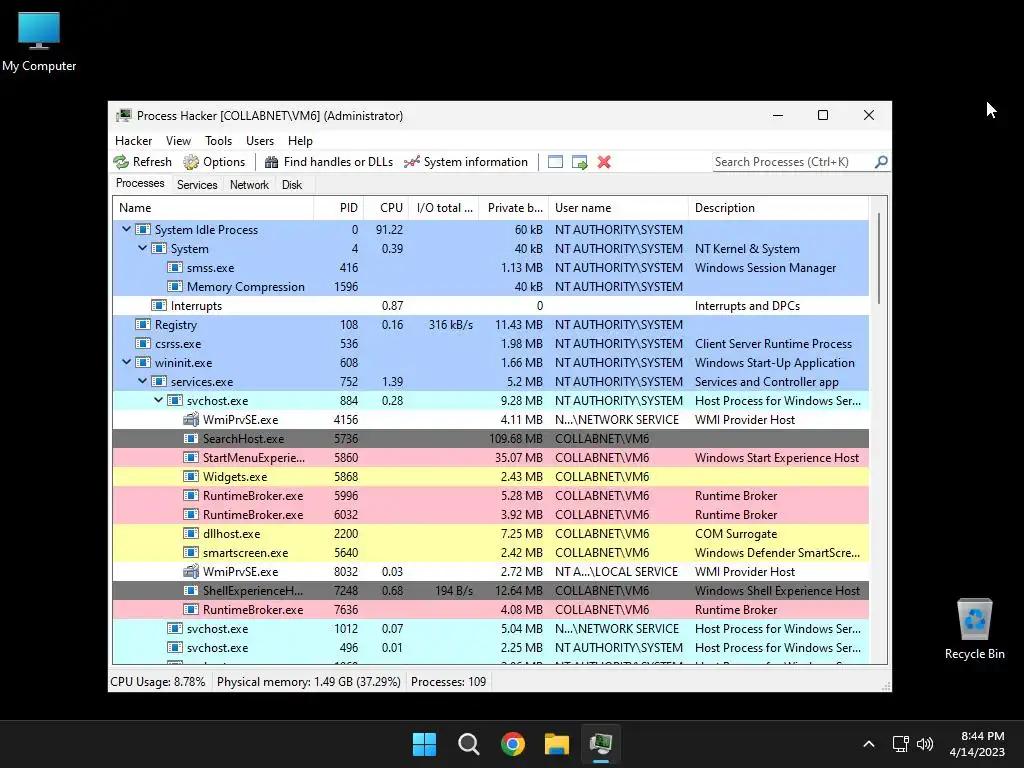Screen dimensions: 1024x768
Task: Click the find window and thread icon
Action: click(579, 162)
